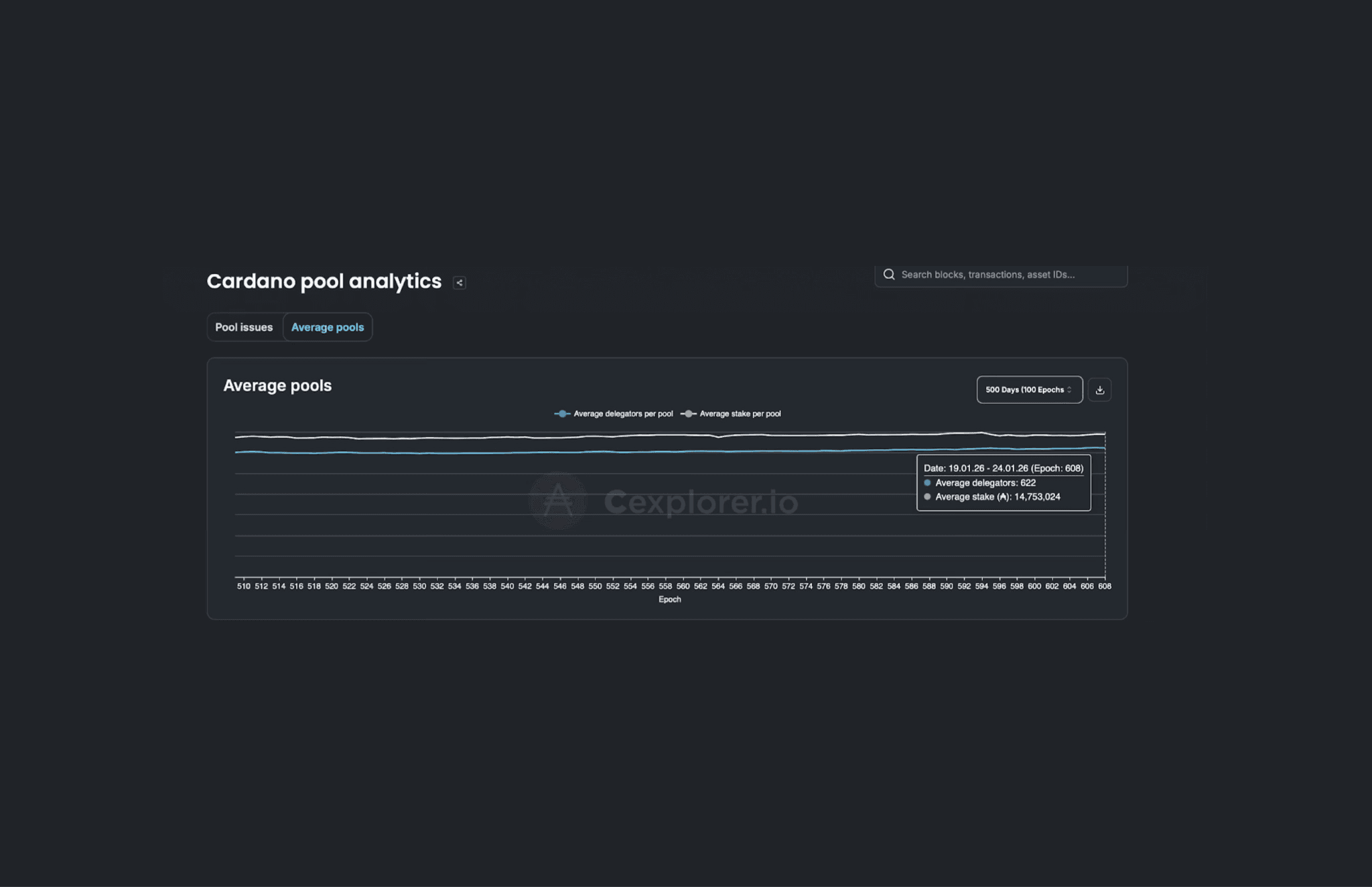This screenshot has height=887, width=1372.
Task: Toggle Average delegators per pool series
Action: 623,414
